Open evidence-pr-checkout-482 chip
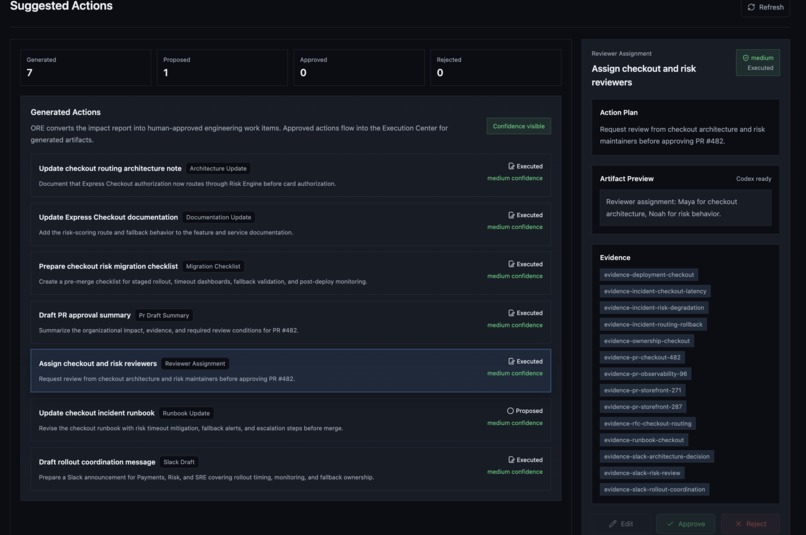Image resolution: width=806 pixels, height=535 pixels. pos(642,358)
